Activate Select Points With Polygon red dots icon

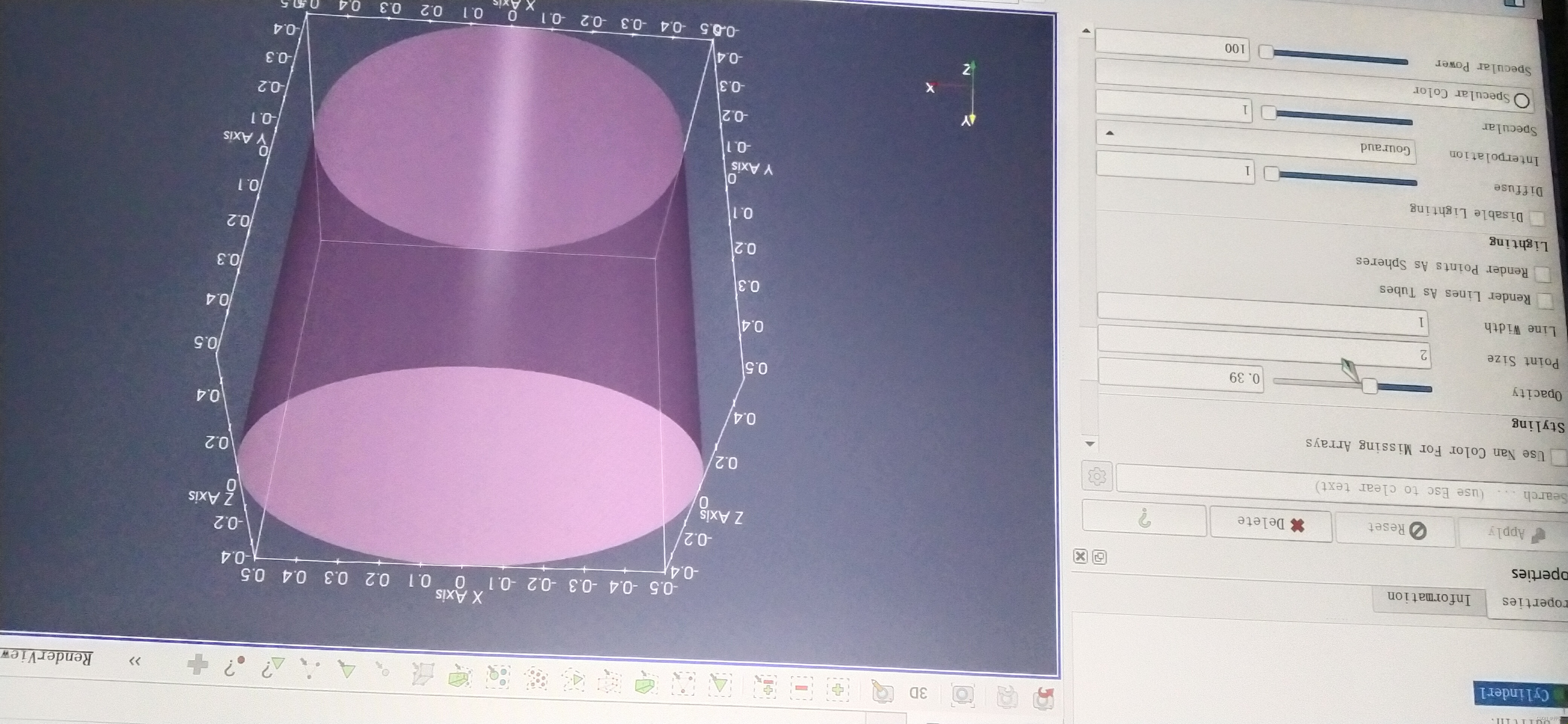(x=536, y=678)
